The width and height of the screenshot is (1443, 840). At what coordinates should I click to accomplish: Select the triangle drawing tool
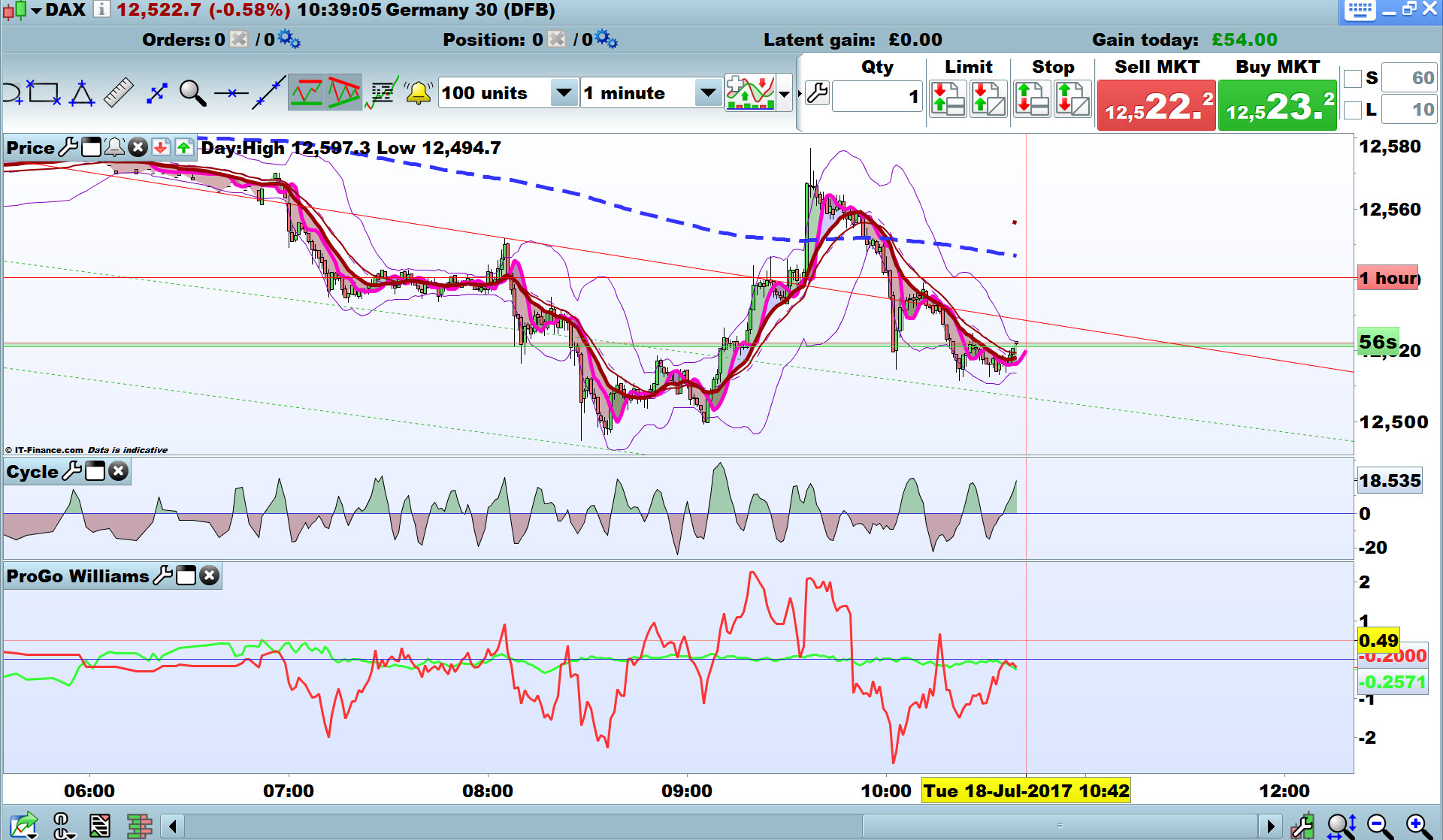[81, 93]
